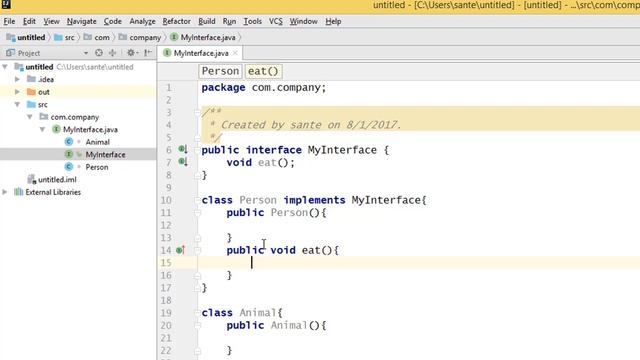Click the com breadcrumb in navigation bar

[x=97, y=37]
